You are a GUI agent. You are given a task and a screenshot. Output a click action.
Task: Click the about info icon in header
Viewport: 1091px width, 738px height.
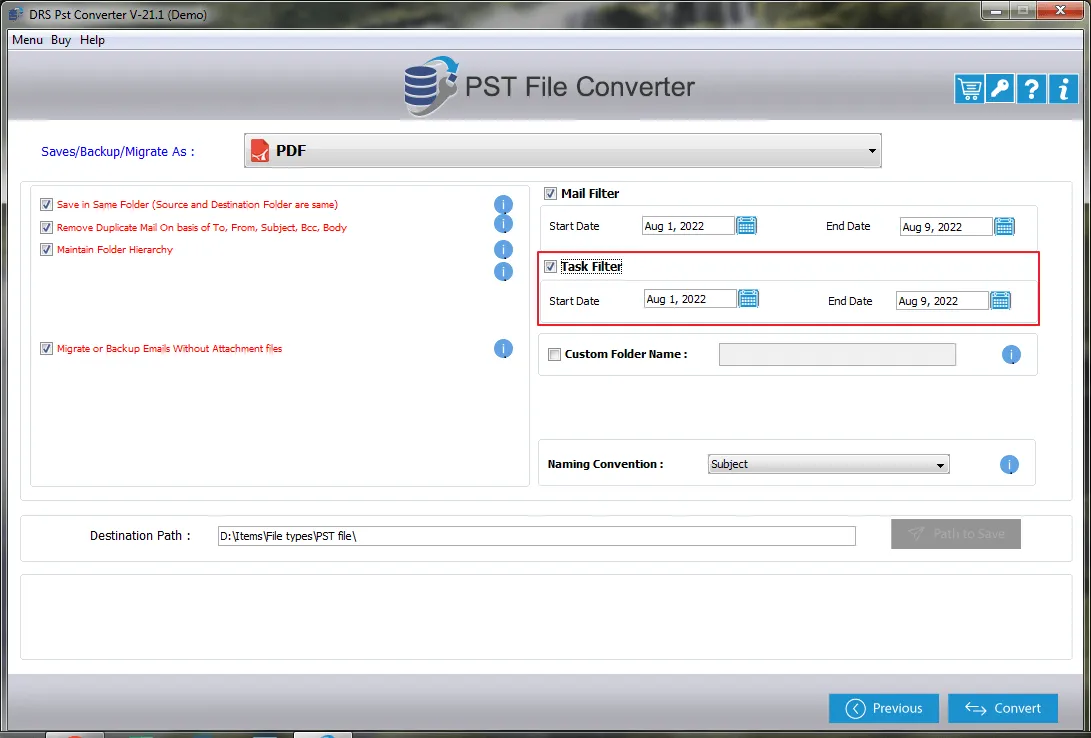click(1062, 89)
